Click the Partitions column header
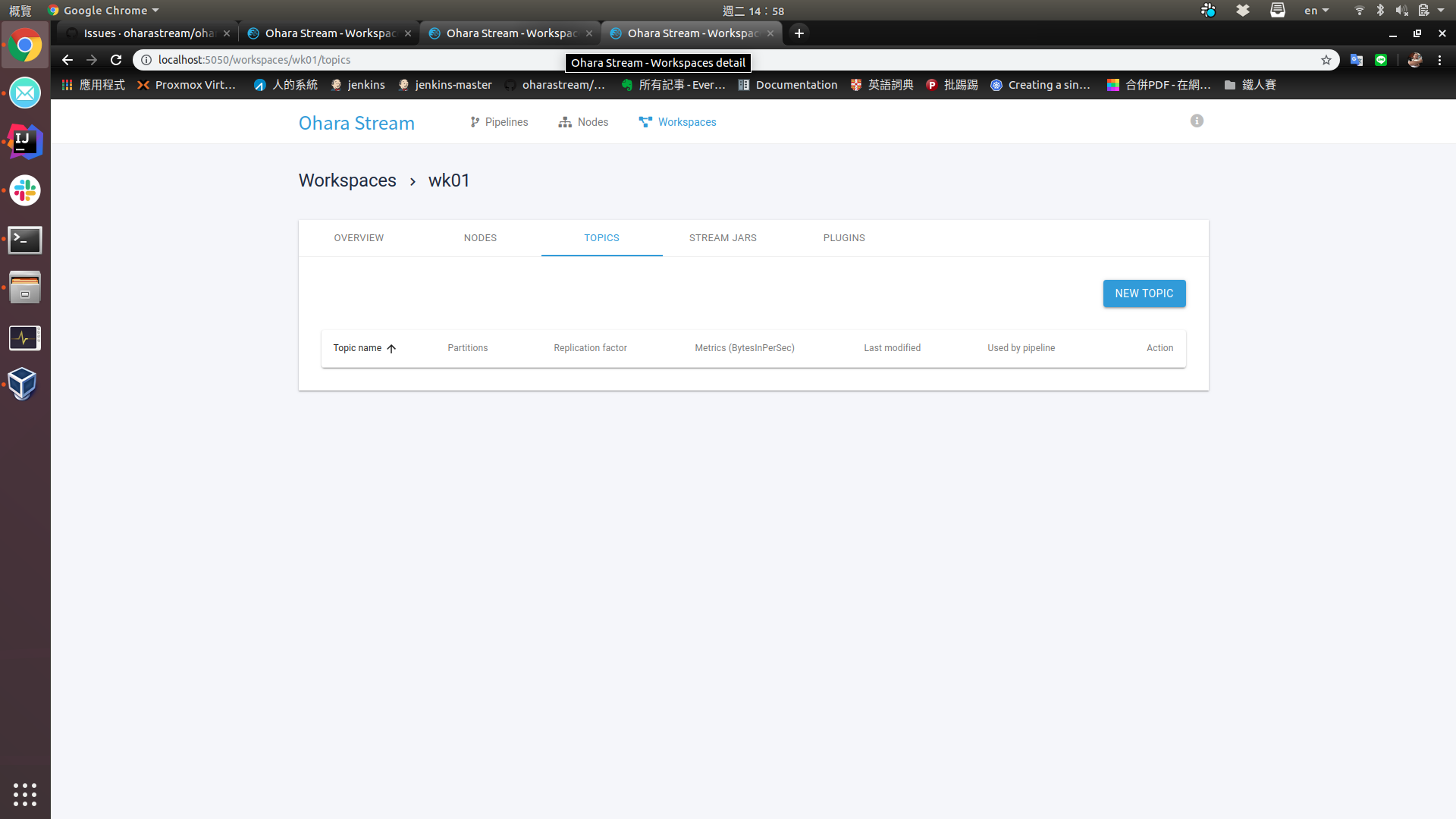The width and height of the screenshot is (1456, 819). (x=468, y=348)
